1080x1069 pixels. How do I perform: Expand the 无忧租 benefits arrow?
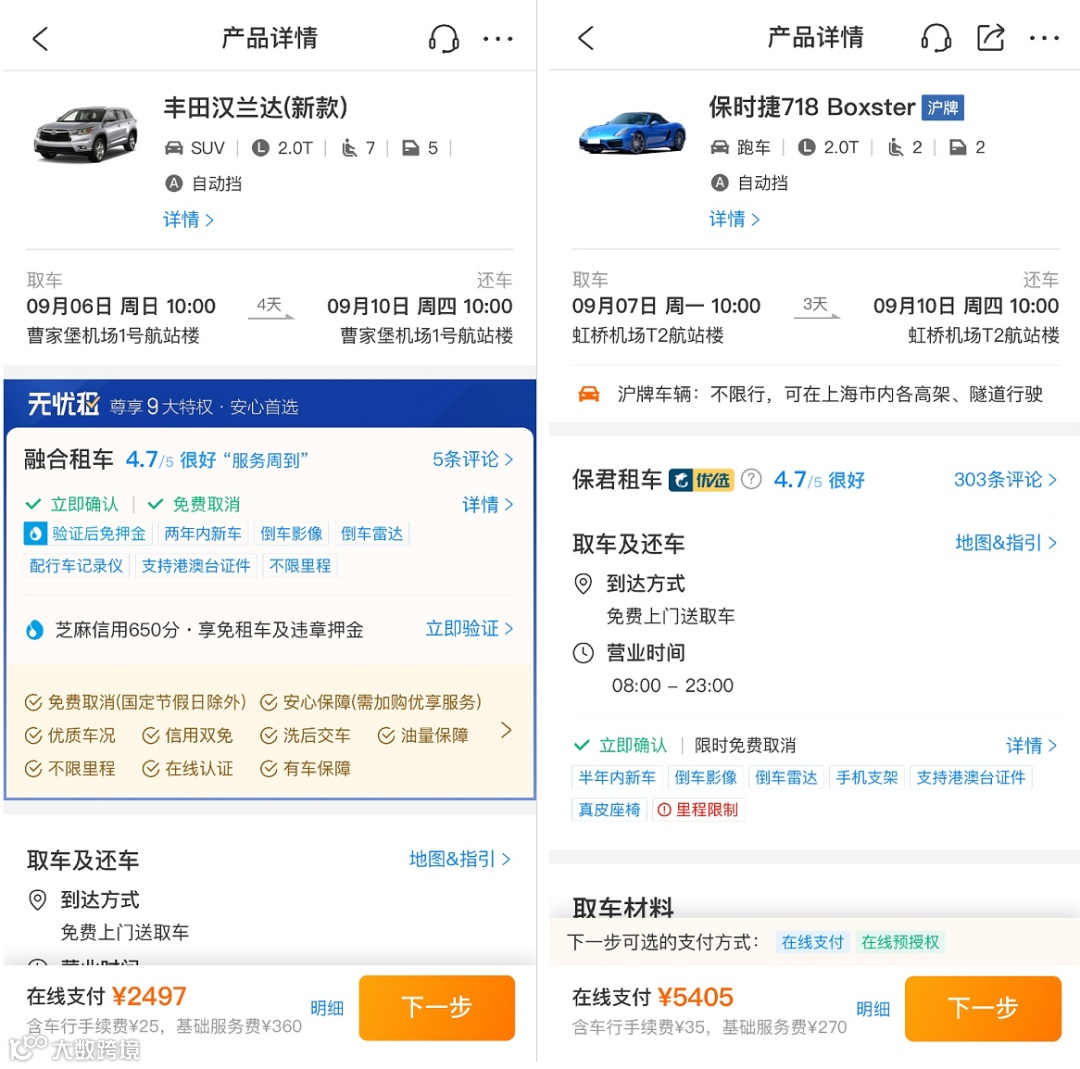(x=506, y=731)
